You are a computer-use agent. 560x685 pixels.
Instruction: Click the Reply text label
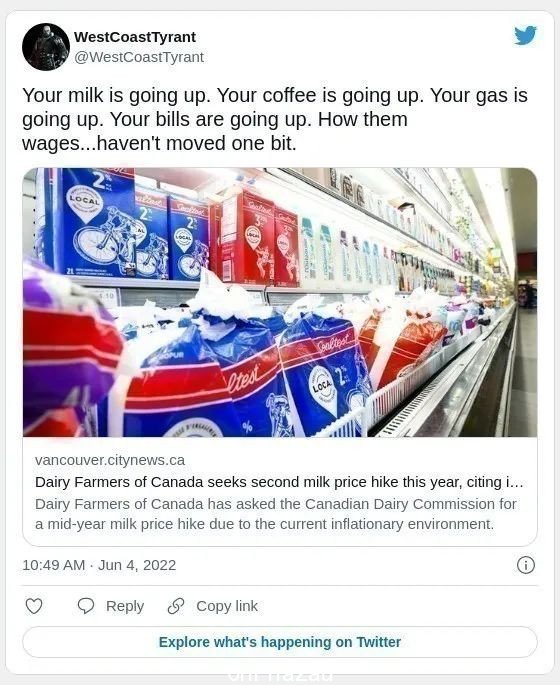coord(125,606)
